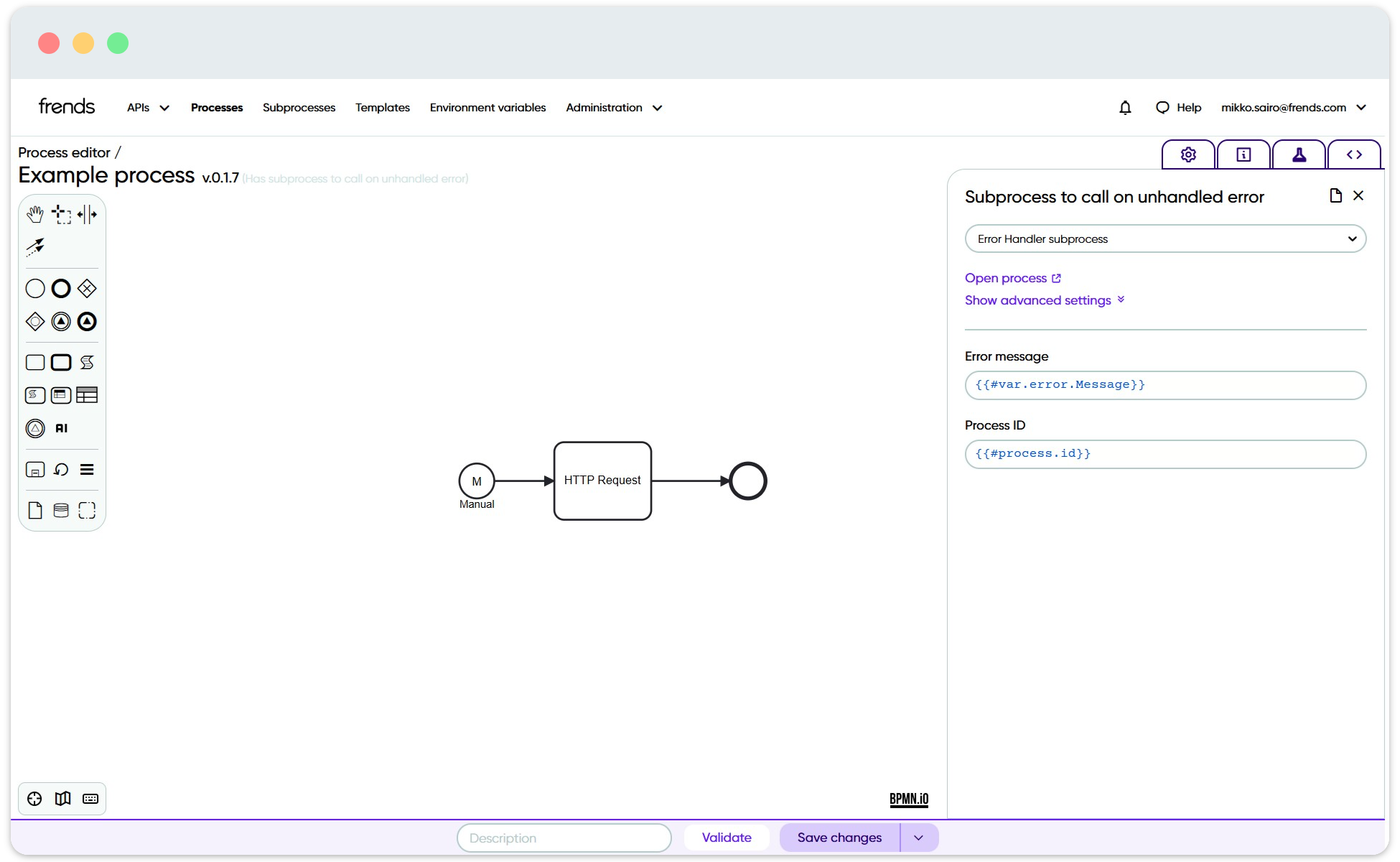Create a start event from the palette
This screenshot has width=1400, height=862.
click(x=34, y=288)
